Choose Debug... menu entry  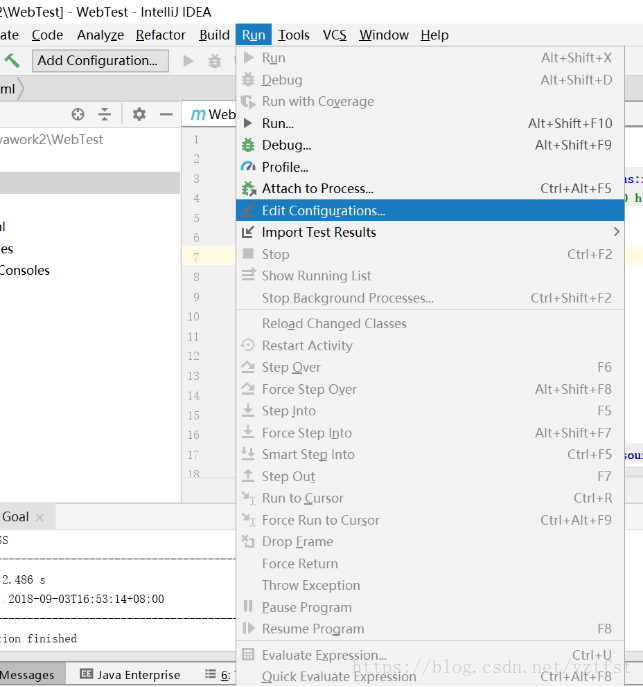pos(430,145)
